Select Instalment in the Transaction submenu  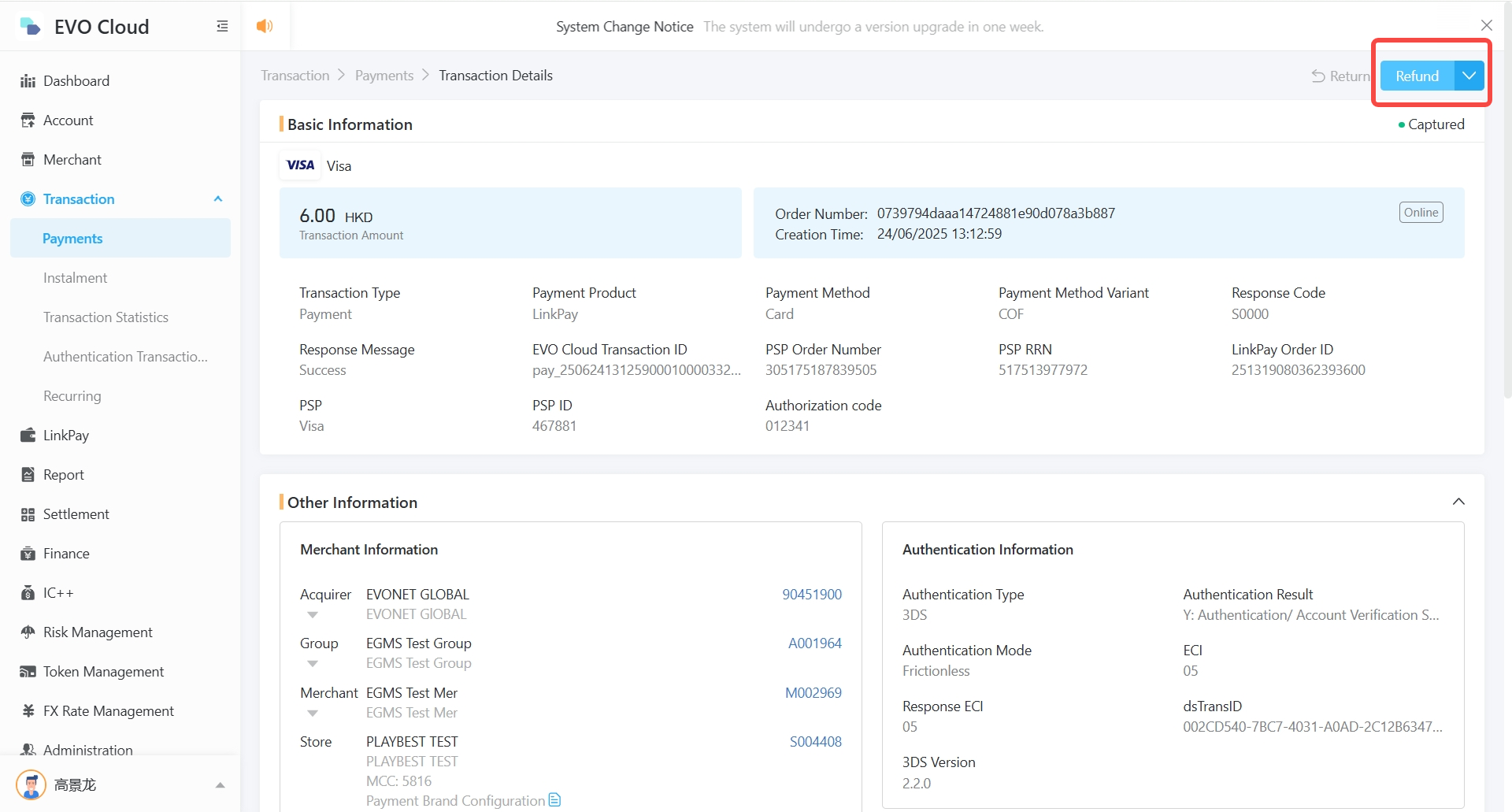pos(75,278)
